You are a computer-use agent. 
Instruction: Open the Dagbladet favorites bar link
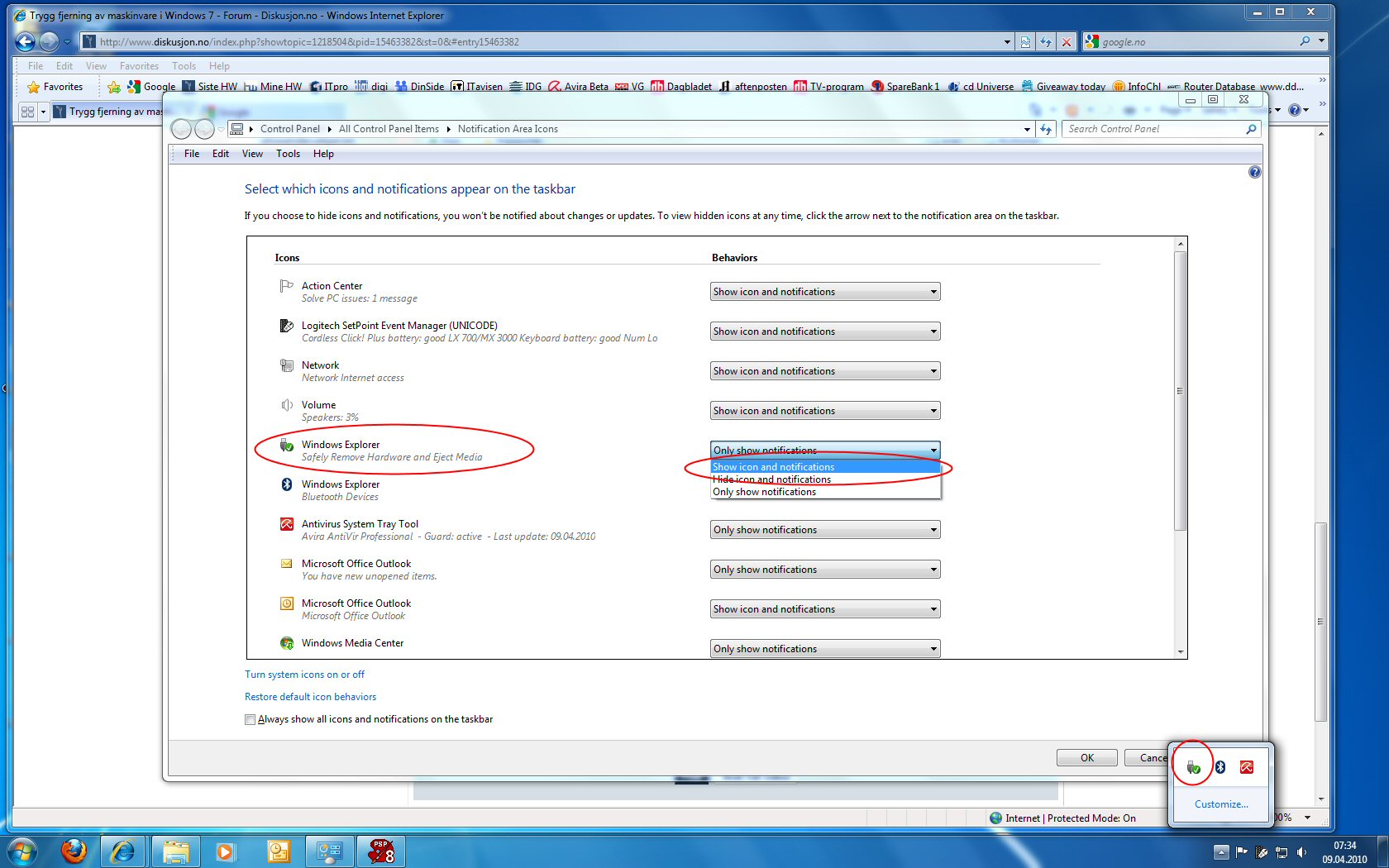(681, 87)
